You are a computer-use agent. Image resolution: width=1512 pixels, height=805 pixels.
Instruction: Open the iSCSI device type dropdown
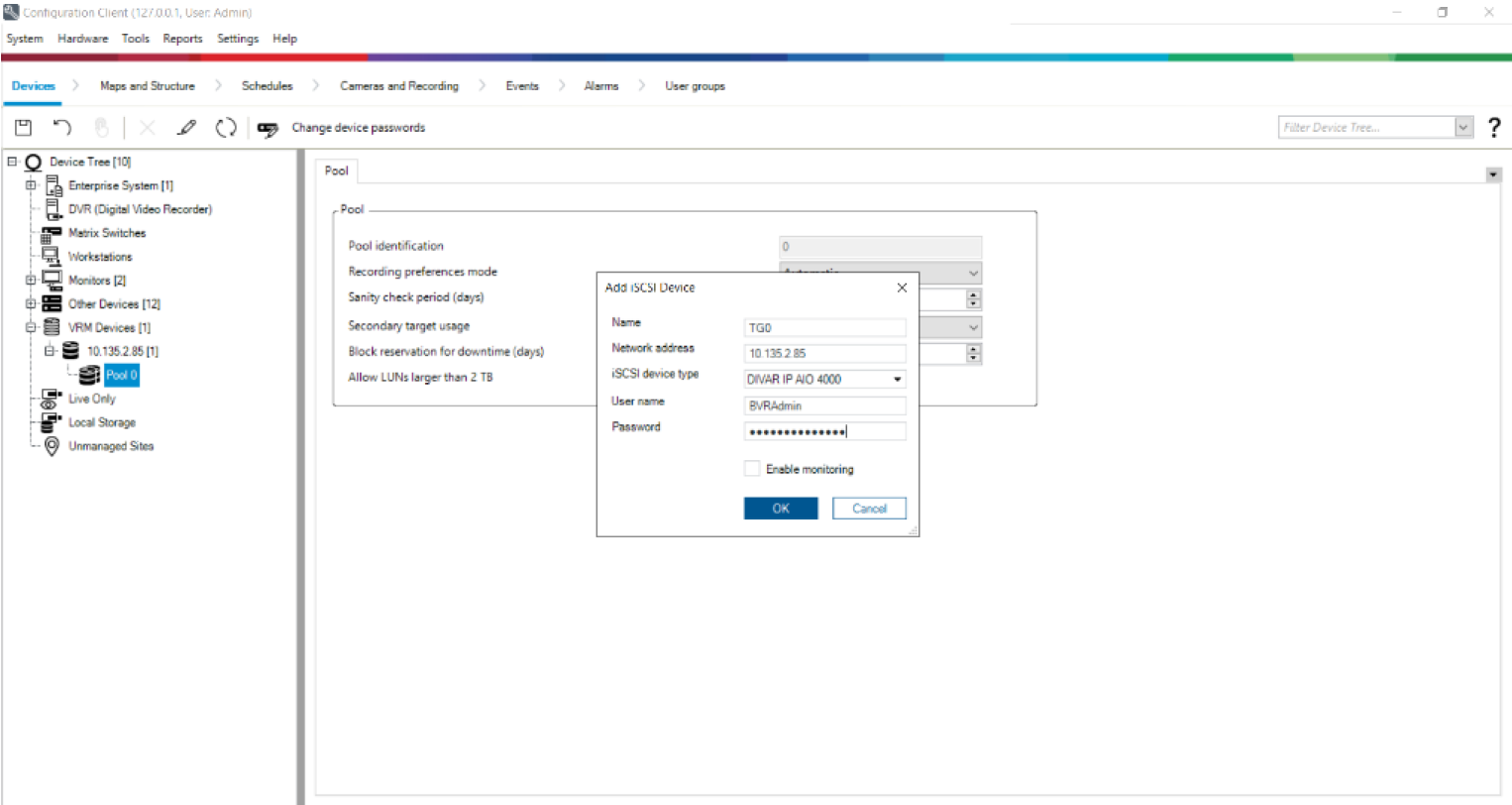tap(897, 380)
